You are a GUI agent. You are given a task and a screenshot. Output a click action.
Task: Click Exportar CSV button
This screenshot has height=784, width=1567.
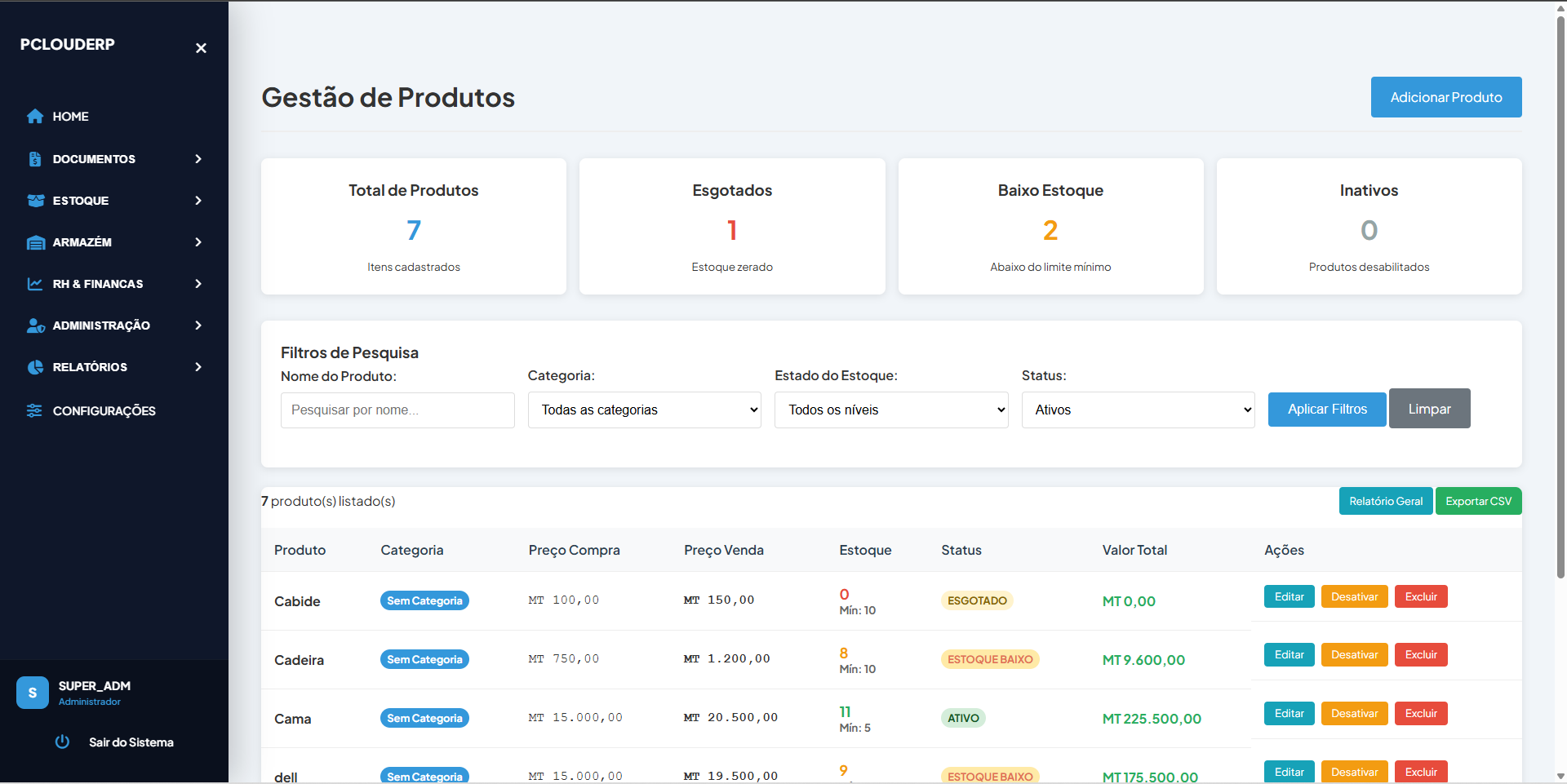[1478, 501]
